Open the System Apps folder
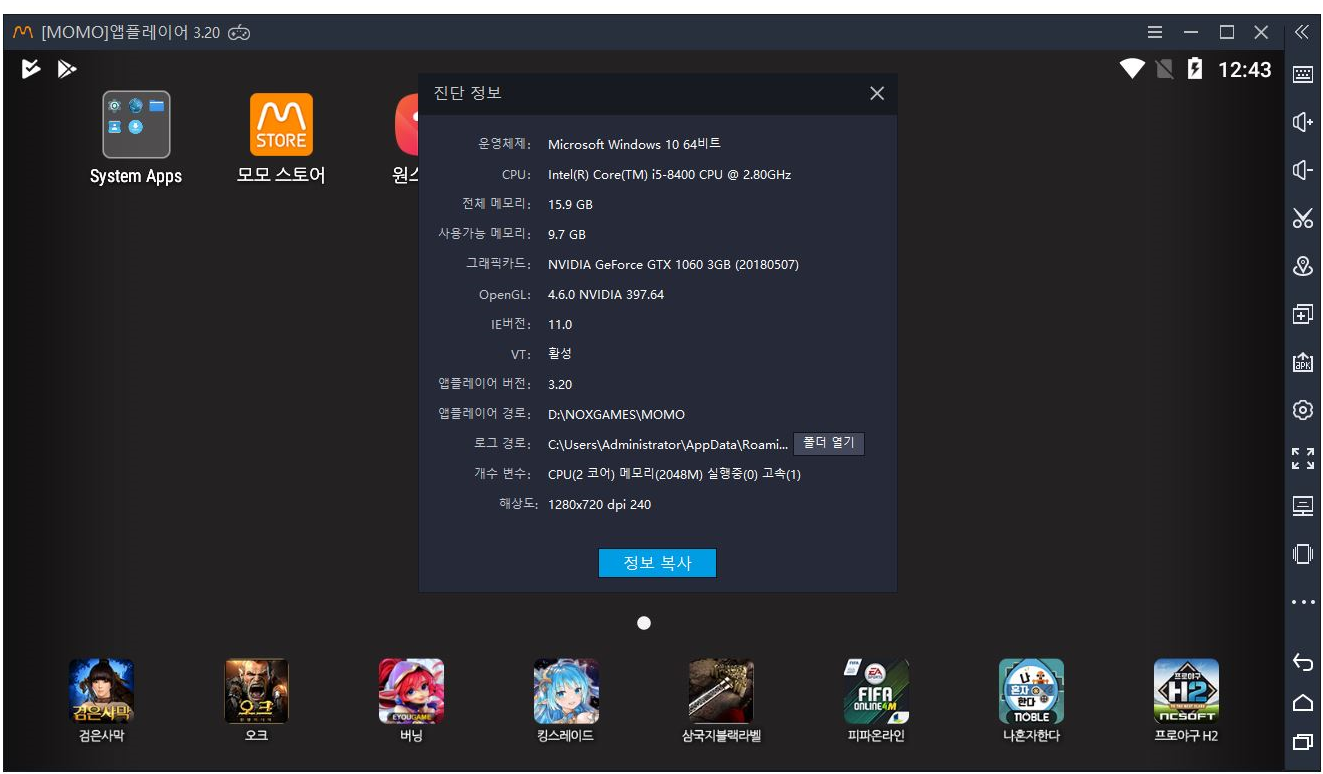 (136, 125)
